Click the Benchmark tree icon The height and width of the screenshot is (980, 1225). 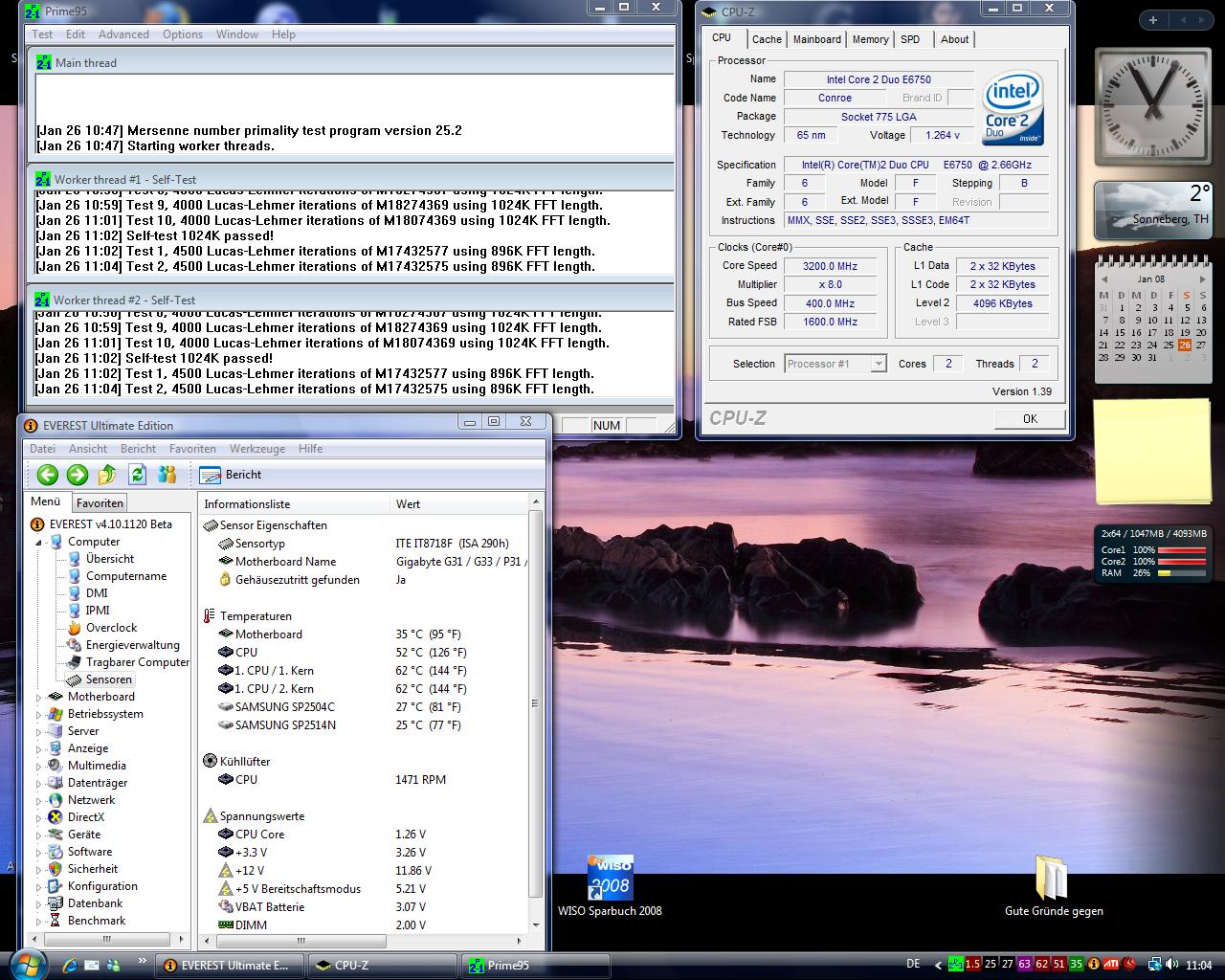56,921
